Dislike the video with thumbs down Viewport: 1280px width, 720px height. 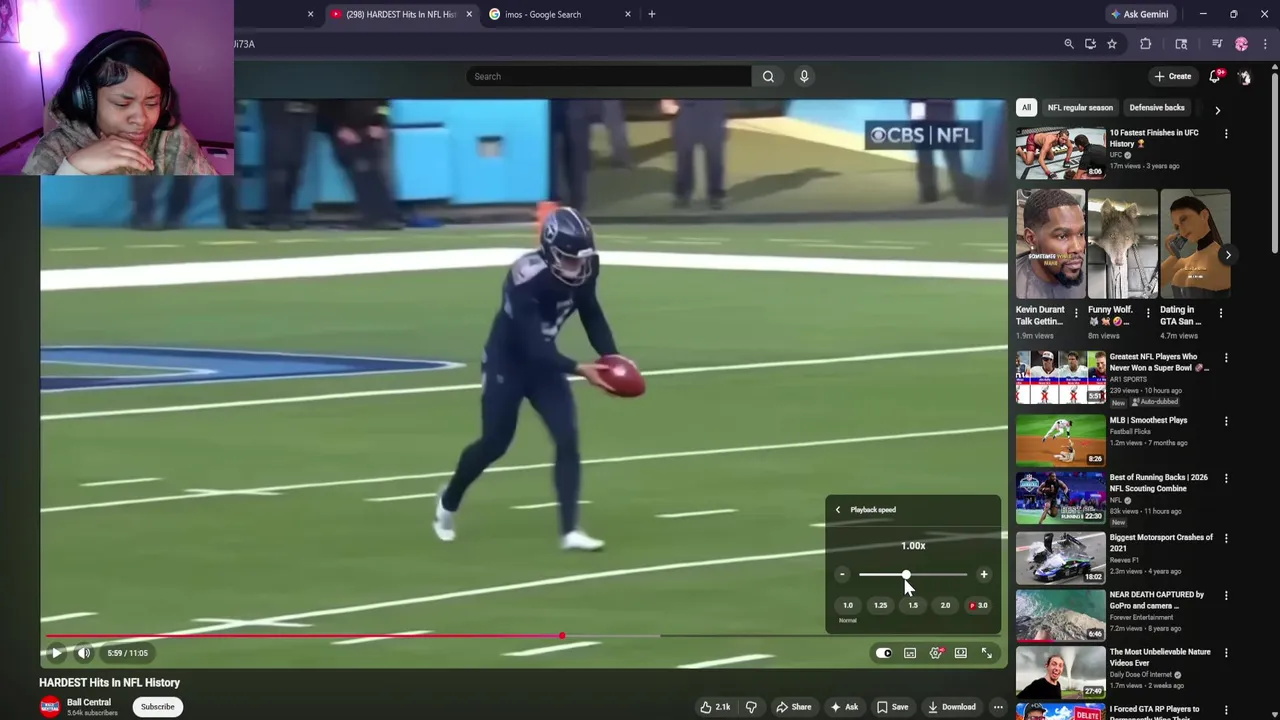pyautogui.click(x=751, y=707)
